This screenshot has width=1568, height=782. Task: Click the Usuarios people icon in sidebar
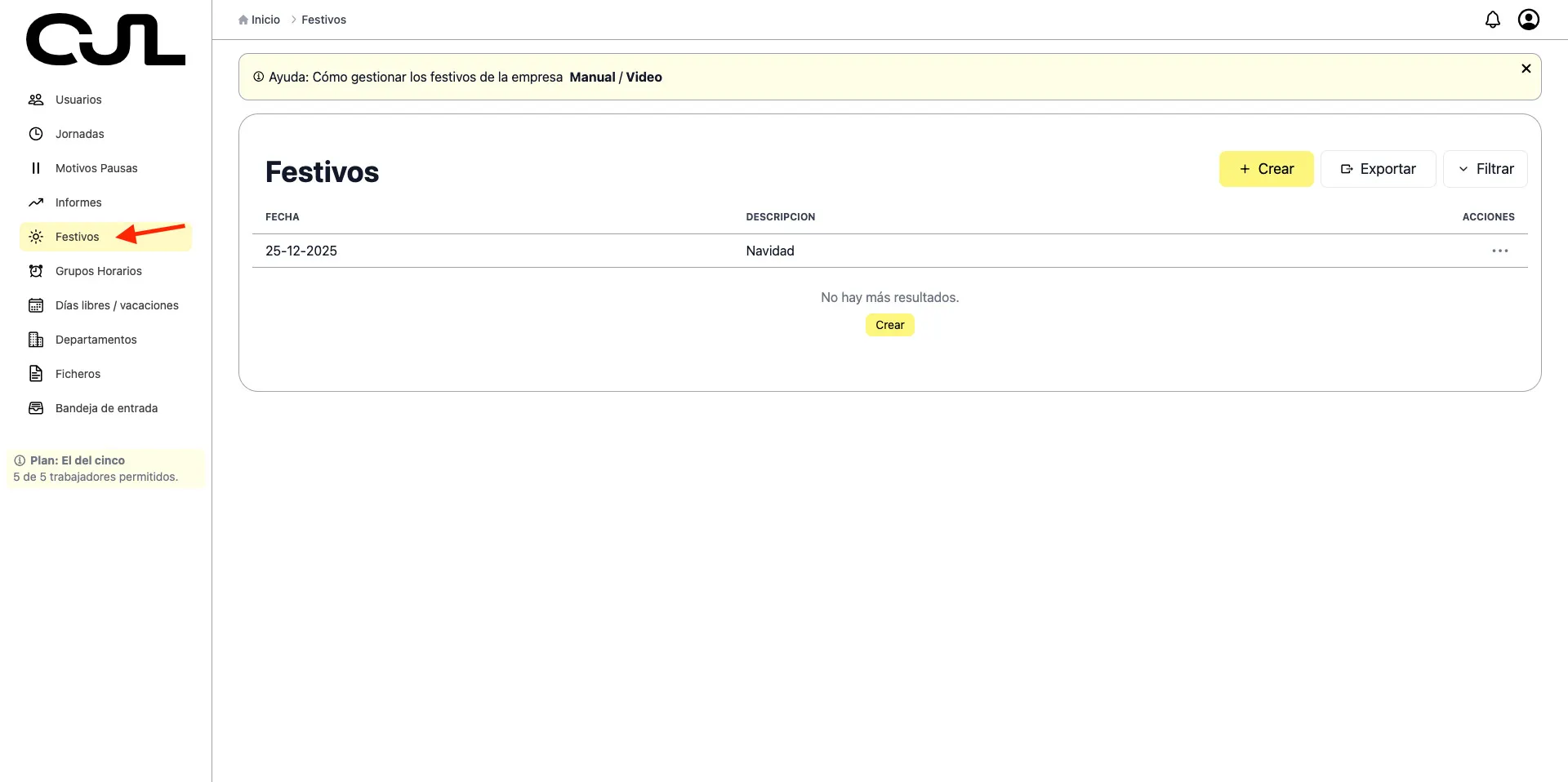pos(36,100)
